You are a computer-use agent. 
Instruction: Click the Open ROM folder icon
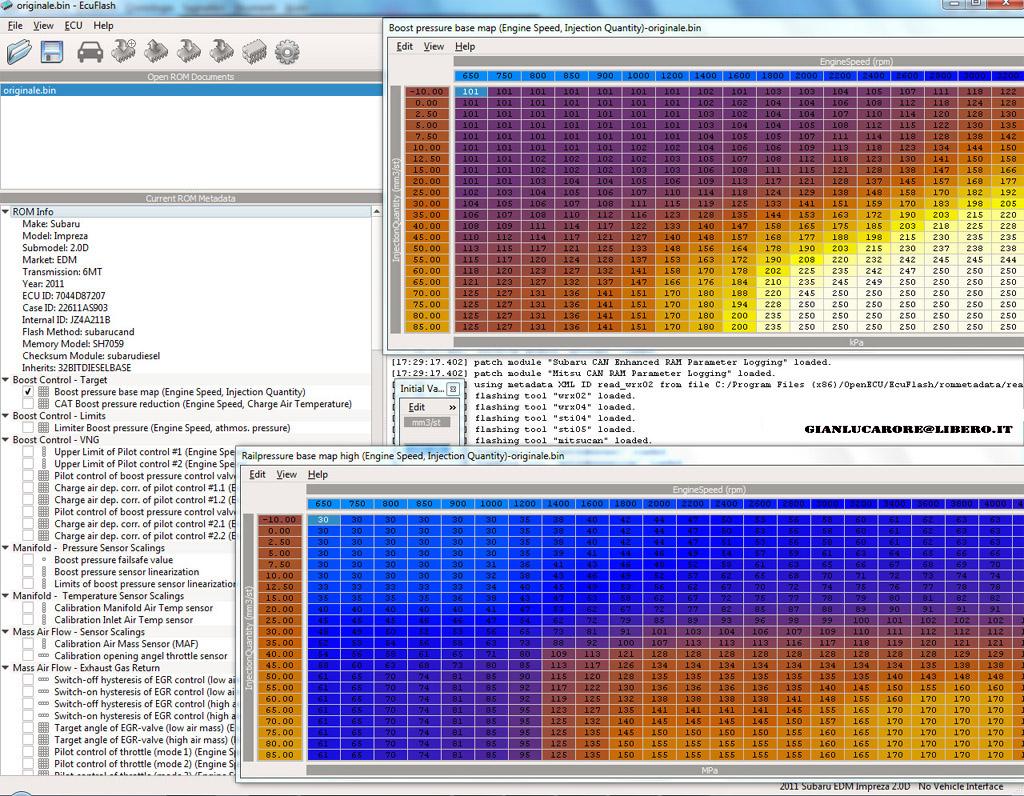19,51
